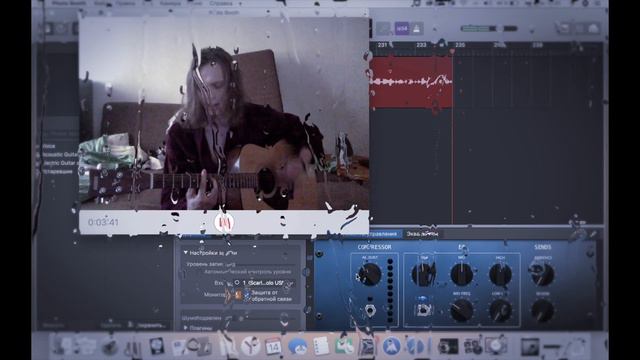Image resolution: width=640 pixels, height=360 pixels.
Task: Select the Acoustic Guitar library item
Action: tap(59, 155)
